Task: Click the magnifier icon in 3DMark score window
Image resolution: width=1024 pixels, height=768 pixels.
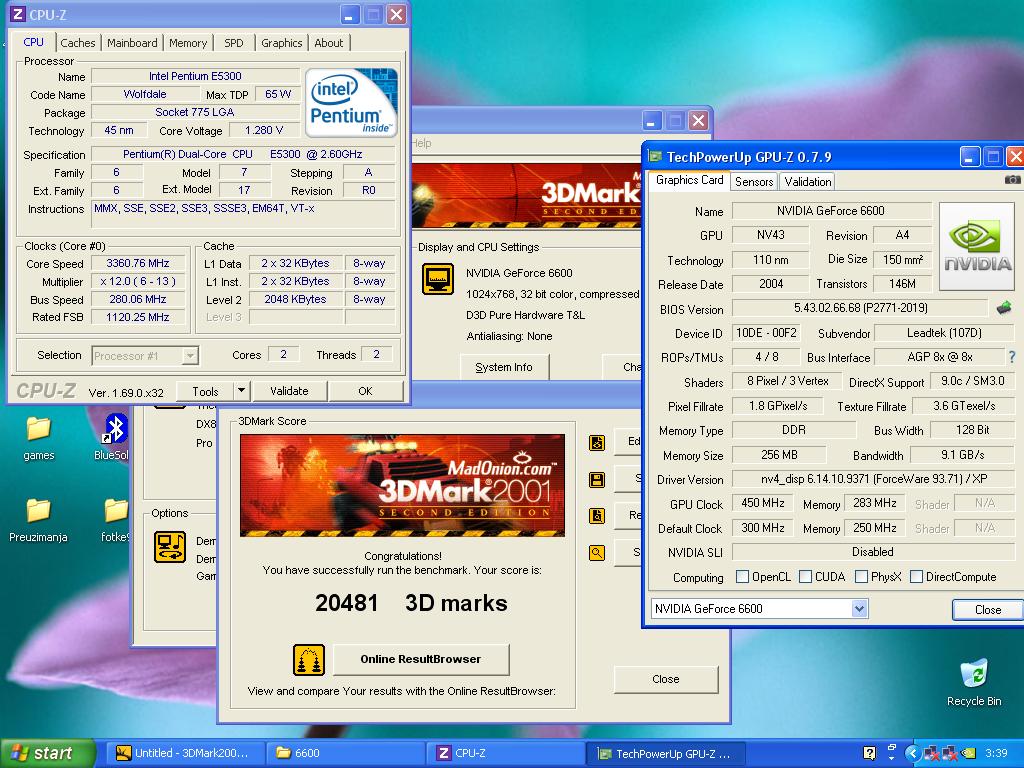Action: point(597,553)
